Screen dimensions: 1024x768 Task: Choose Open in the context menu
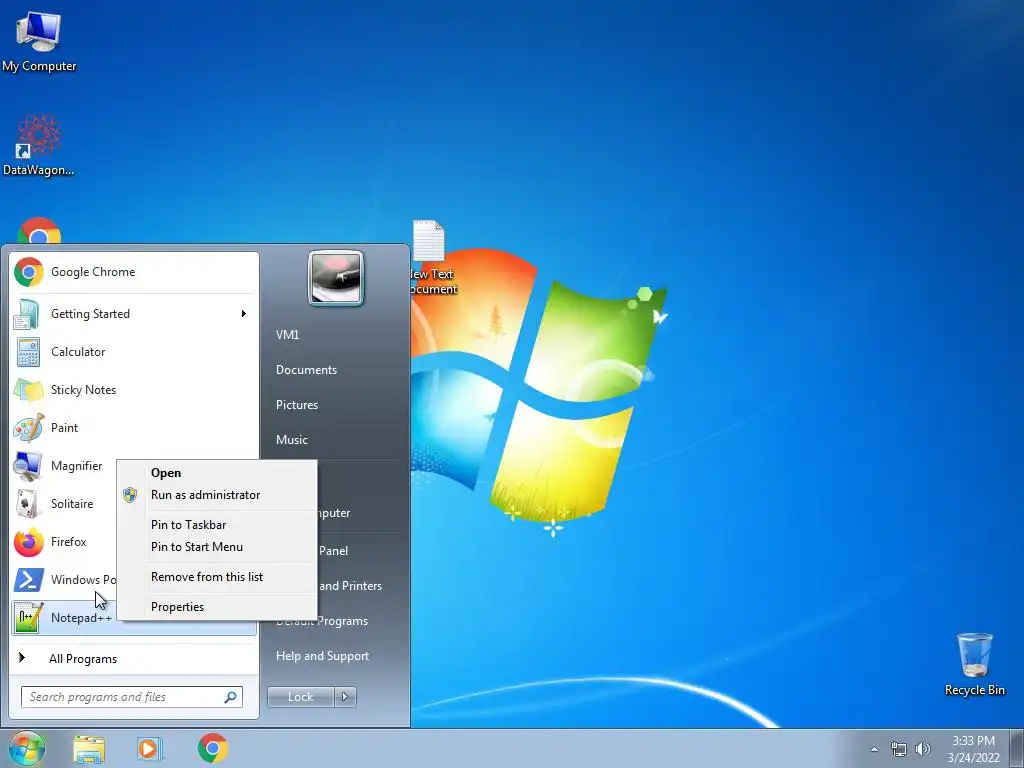(217, 473)
